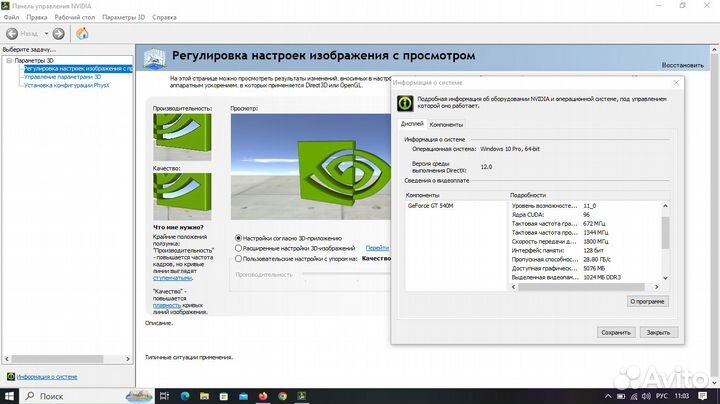Viewport: 720px width, 404px height.
Task: Go to Home via house icon
Action: [x=82, y=34]
